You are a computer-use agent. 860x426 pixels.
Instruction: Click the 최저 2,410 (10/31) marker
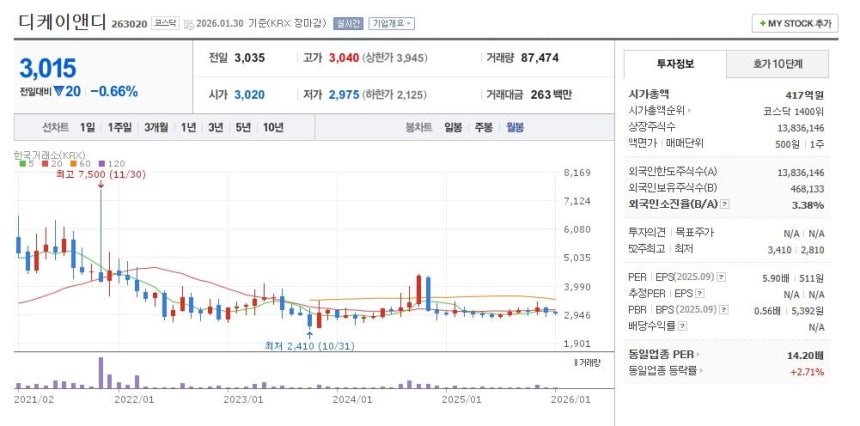(309, 346)
